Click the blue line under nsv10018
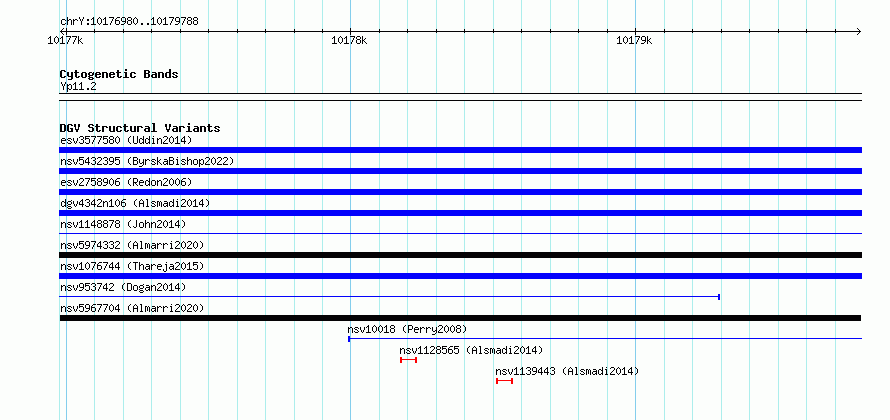 click(605, 339)
